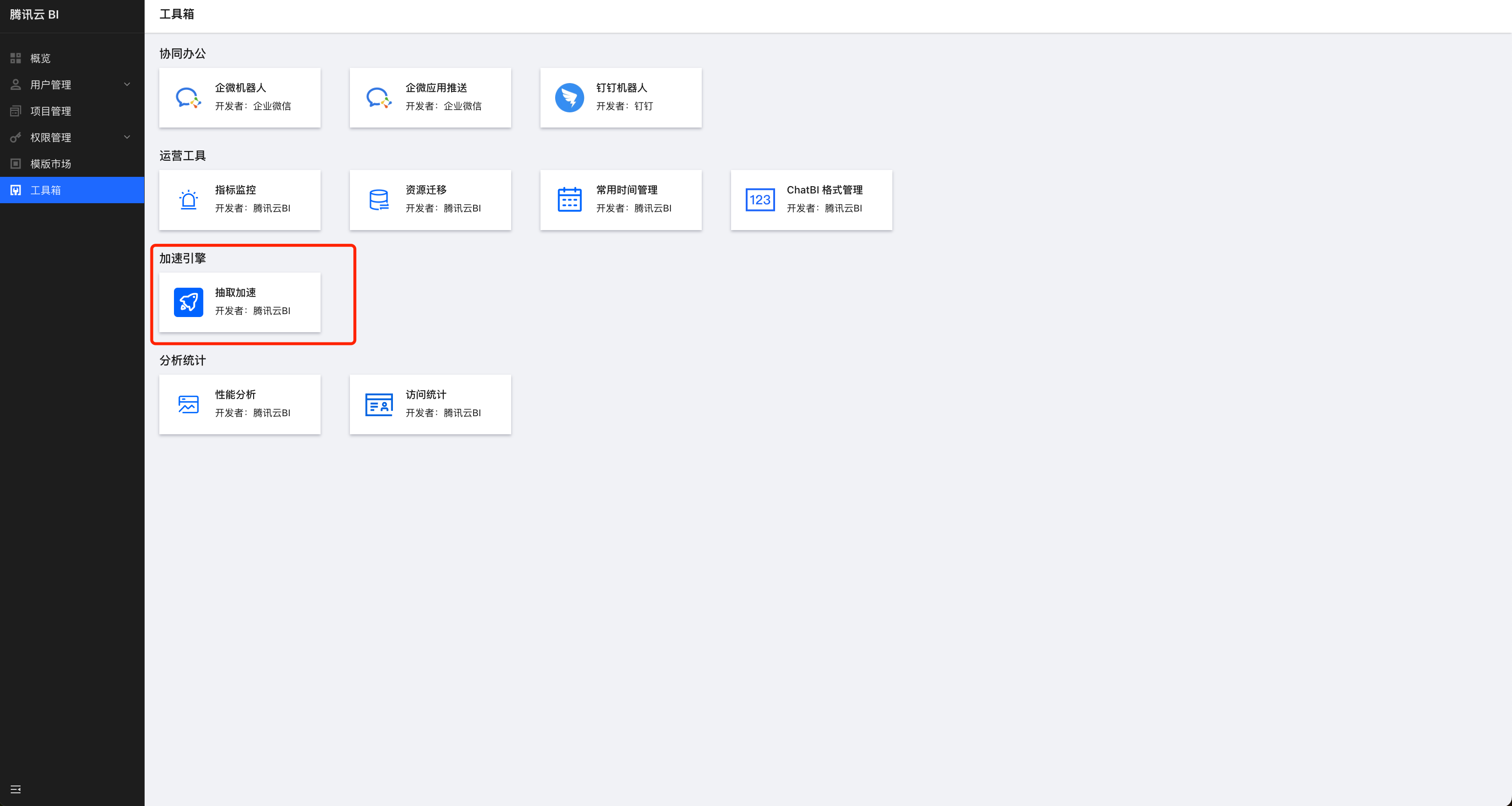This screenshot has width=1512, height=806.
Task: Expand the 用户管理 chevron
Action: (x=127, y=85)
